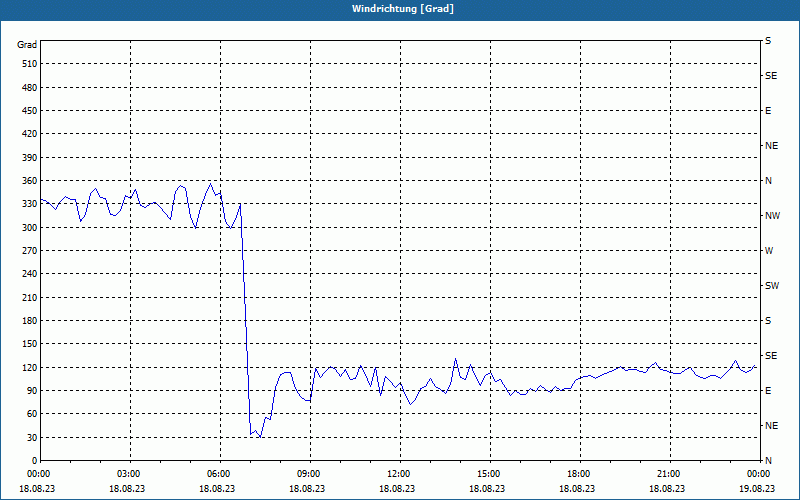This screenshot has height=500, width=800.
Task: Select the E compass label at 450 gridline
Action: pos(768,111)
